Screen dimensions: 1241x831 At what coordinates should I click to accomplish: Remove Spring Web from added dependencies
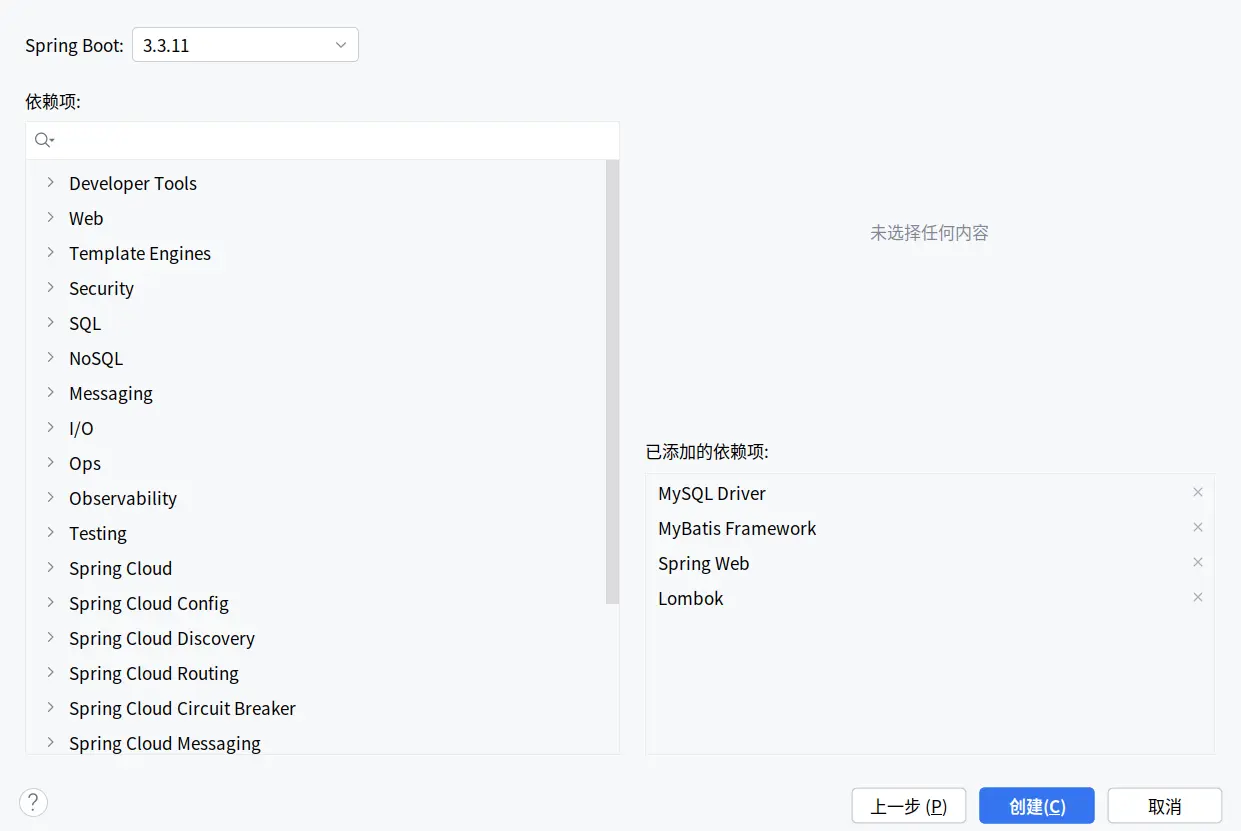pos(1198,562)
